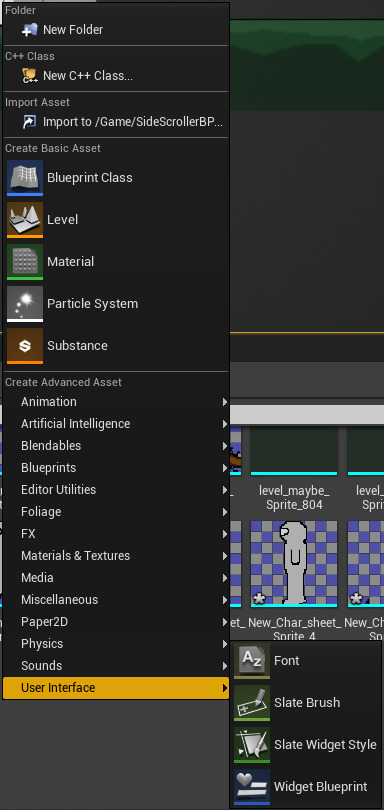Click the New_Char_sheet_Sprite_4 asset name
This screenshot has height=810, width=384.
pos(294,629)
